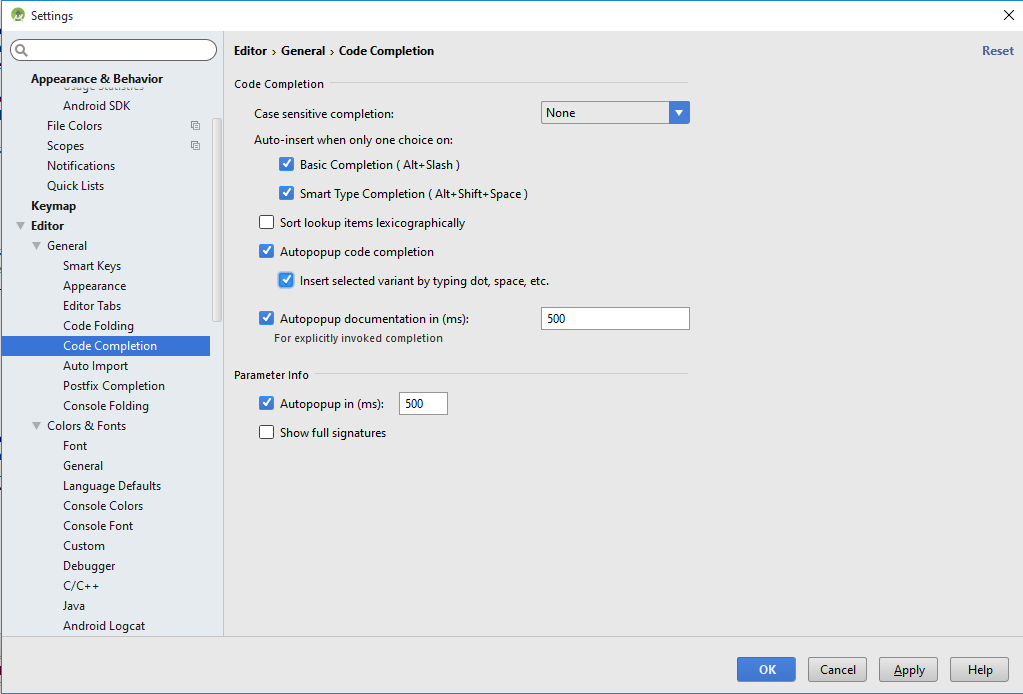
Task: Toggle Autopopup documentation checkbox
Action: tap(266, 318)
